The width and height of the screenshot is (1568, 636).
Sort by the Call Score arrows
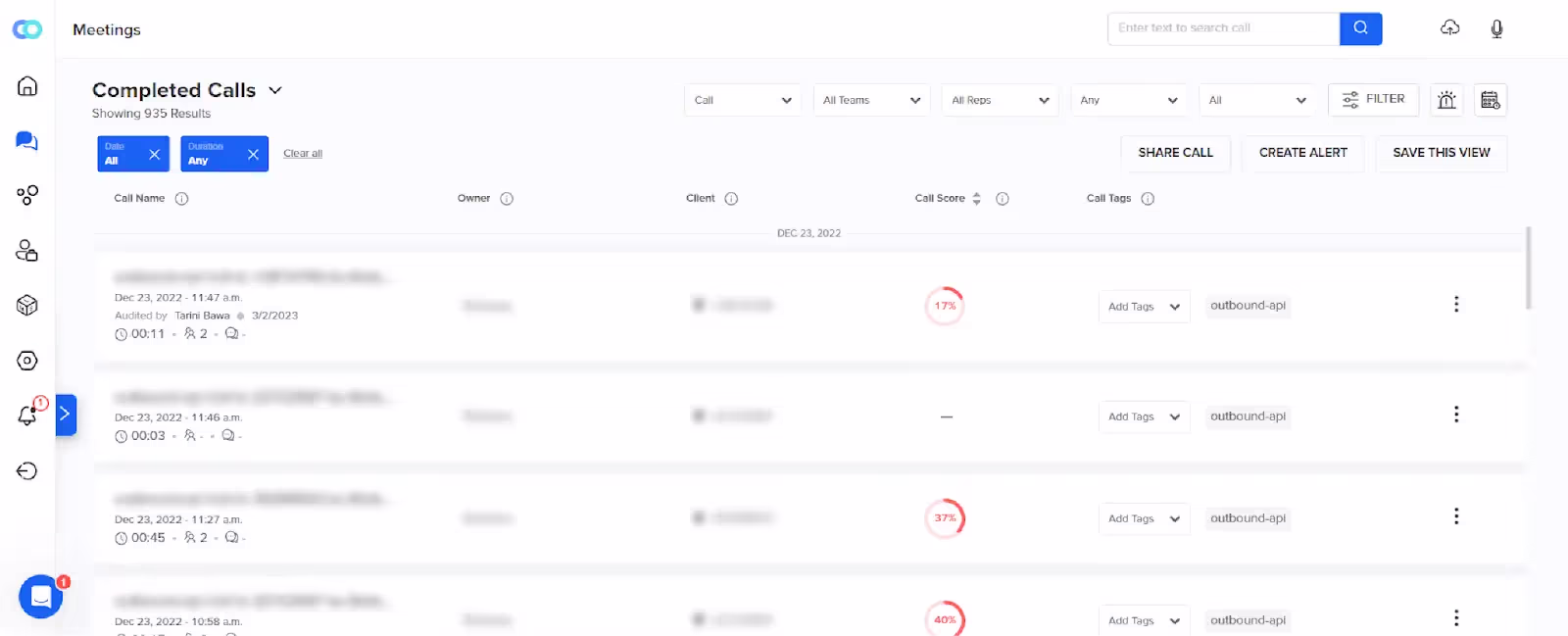(977, 199)
